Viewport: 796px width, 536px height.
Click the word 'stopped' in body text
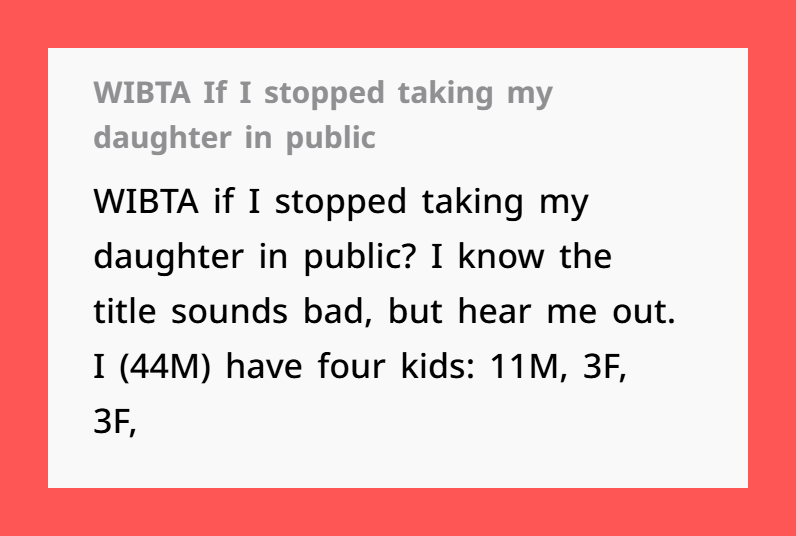[x=341, y=203]
